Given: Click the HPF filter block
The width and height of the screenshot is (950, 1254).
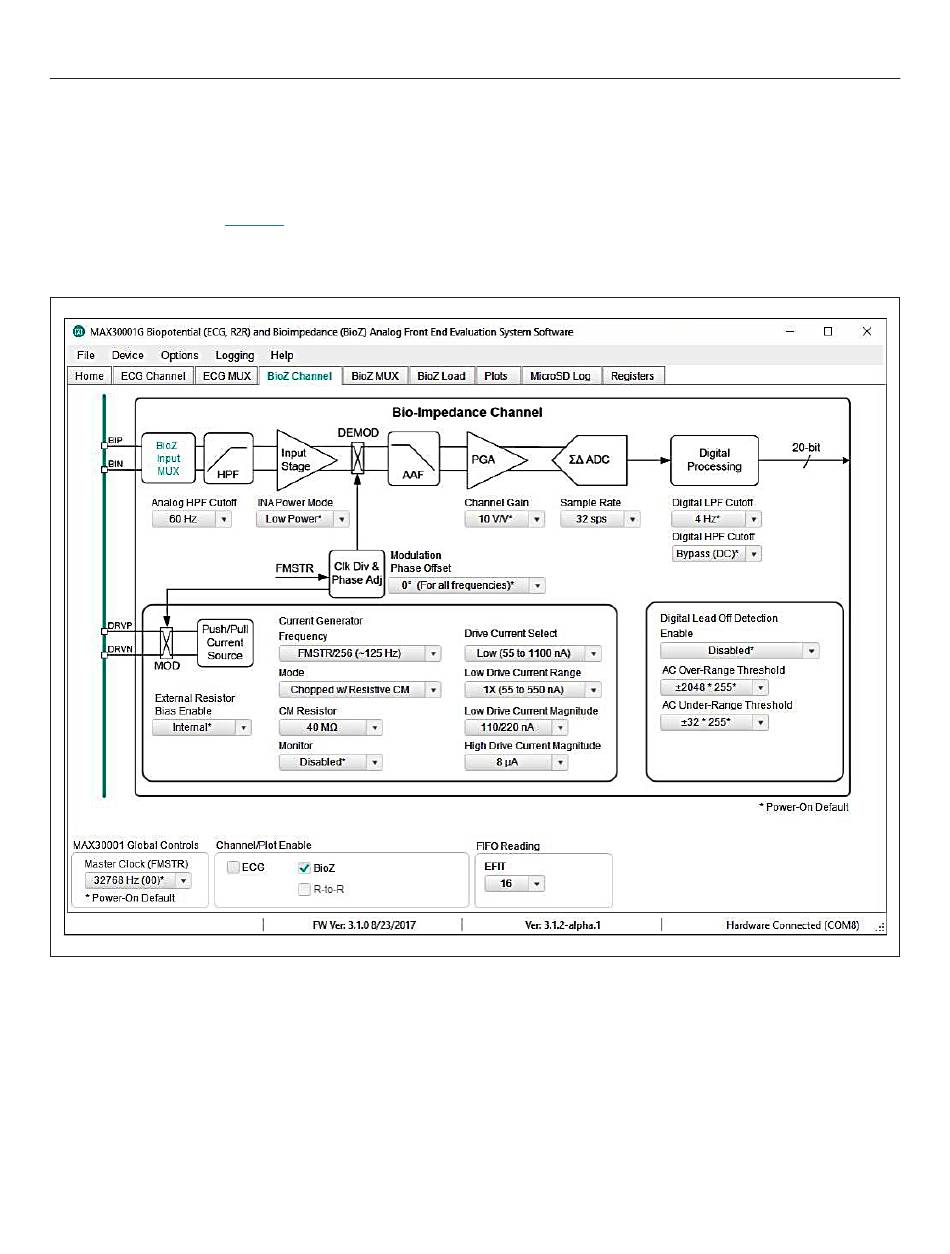Looking at the screenshot, I should click(229, 459).
